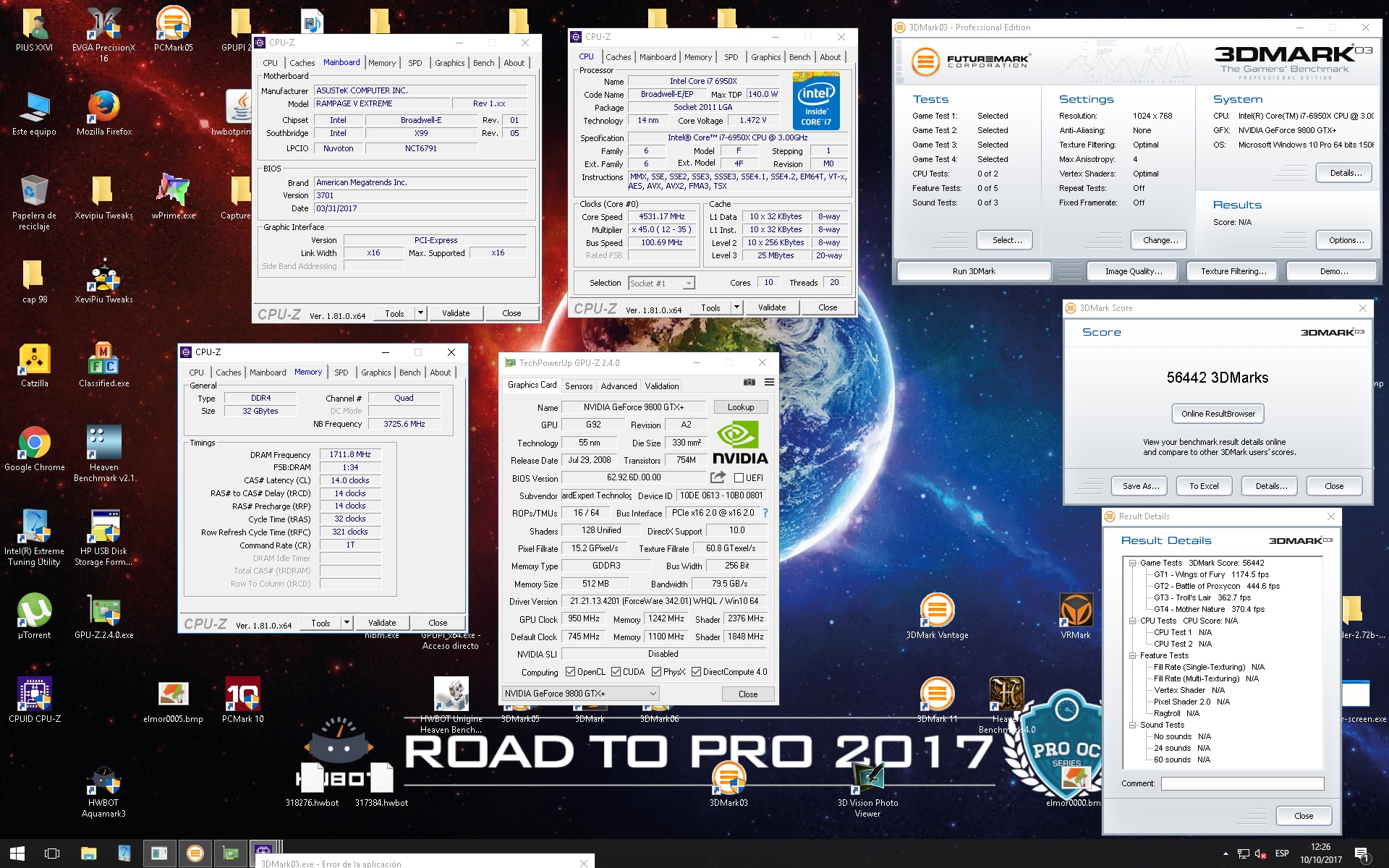The height and width of the screenshot is (868, 1389).
Task: Click Save As... in the 3DMark Score window
Action: point(1141,486)
